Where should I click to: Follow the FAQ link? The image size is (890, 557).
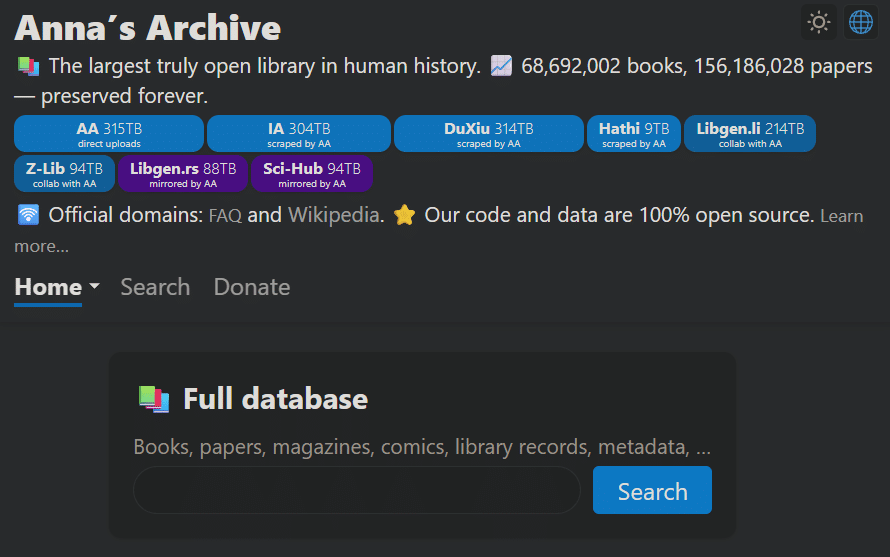pos(225,216)
